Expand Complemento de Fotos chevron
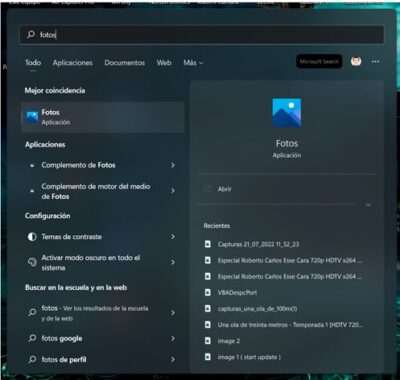400x380 pixels. pos(173,165)
